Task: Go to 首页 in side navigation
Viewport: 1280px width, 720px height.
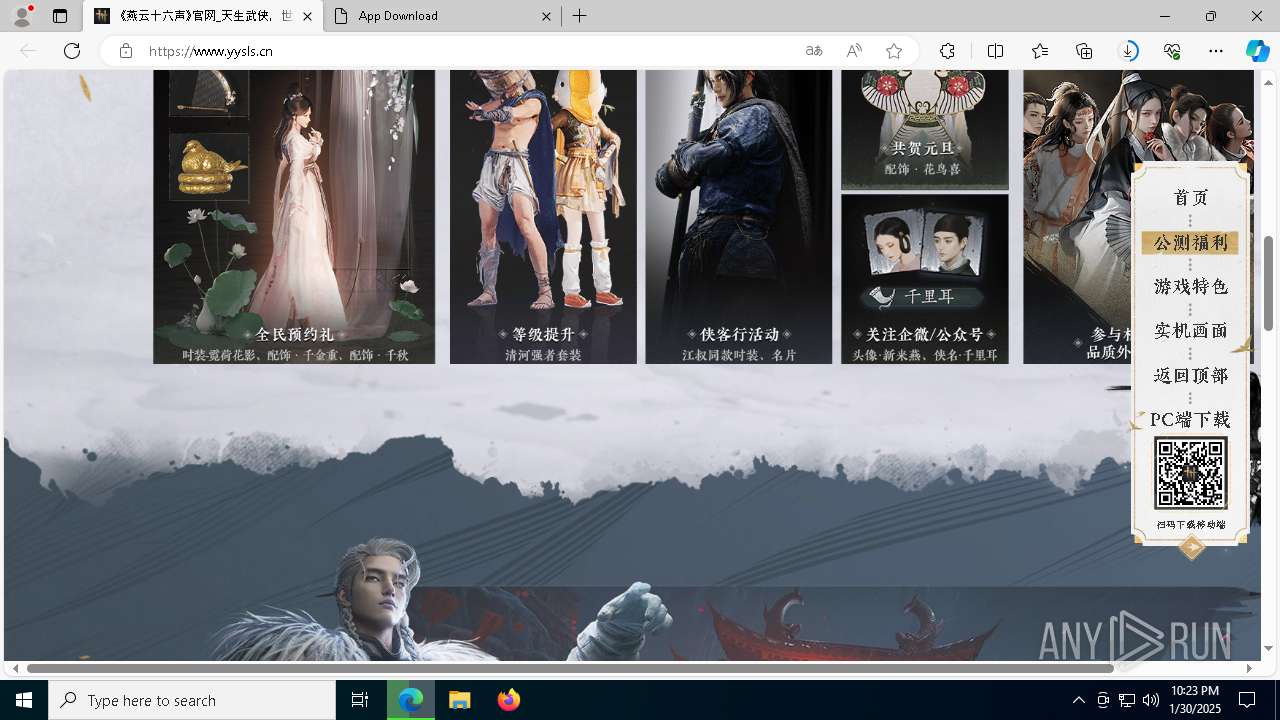Action: point(1190,197)
